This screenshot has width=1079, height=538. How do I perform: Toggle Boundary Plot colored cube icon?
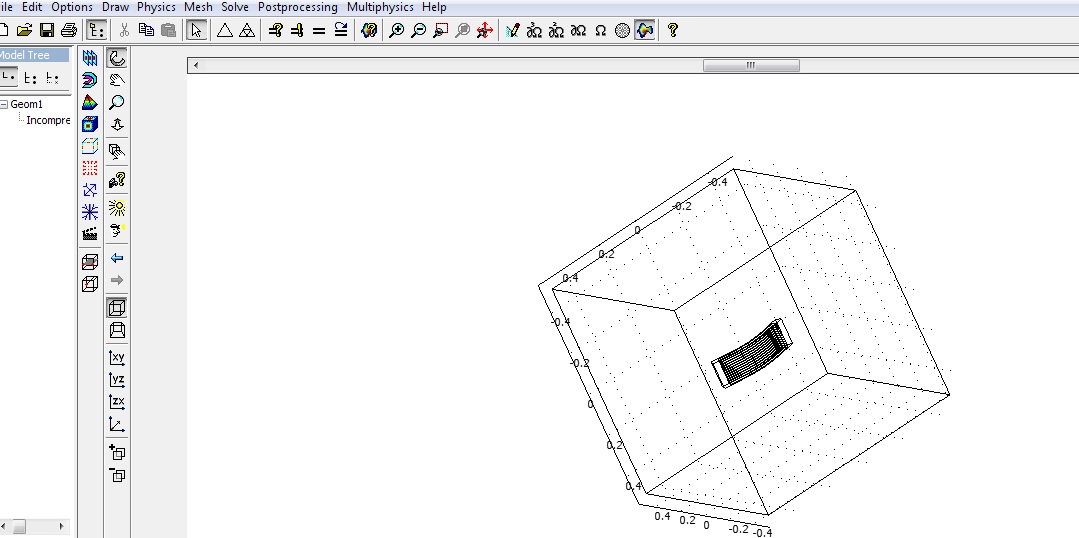[x=89, y=124]
